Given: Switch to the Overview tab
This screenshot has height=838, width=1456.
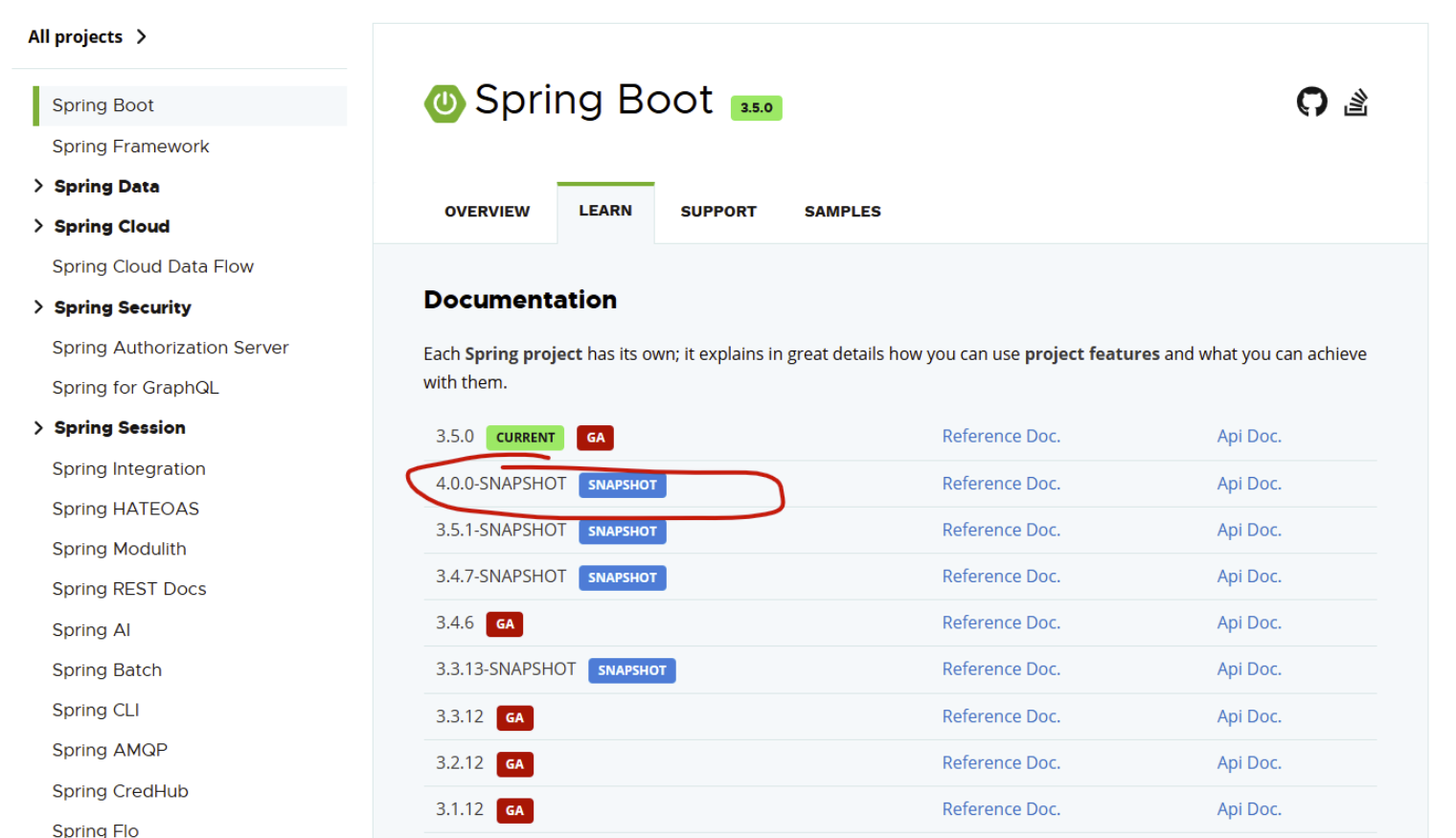Looking at the screenshot, I should pyautogui.click(x=487, y=212).
